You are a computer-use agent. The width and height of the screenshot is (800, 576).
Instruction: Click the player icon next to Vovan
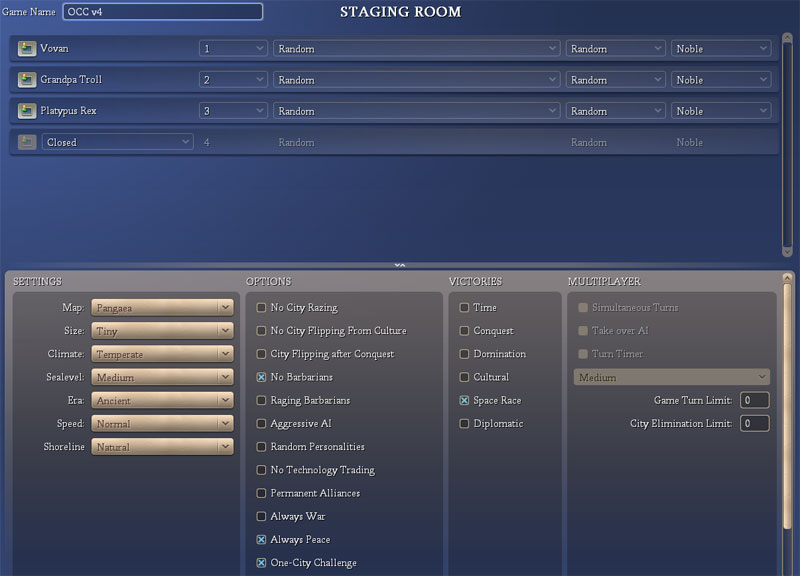(x=27, y=48)
